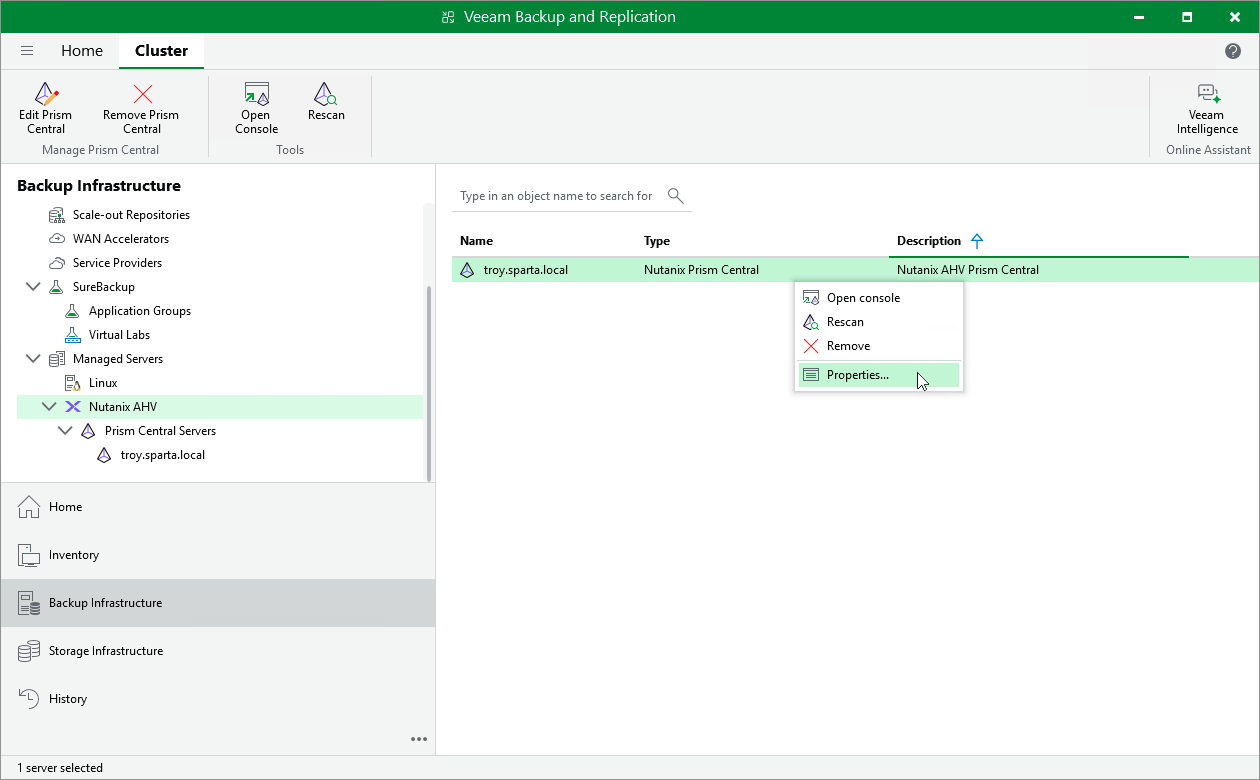Select Scale-out Repositories icon in tree

tap(57, 215)
